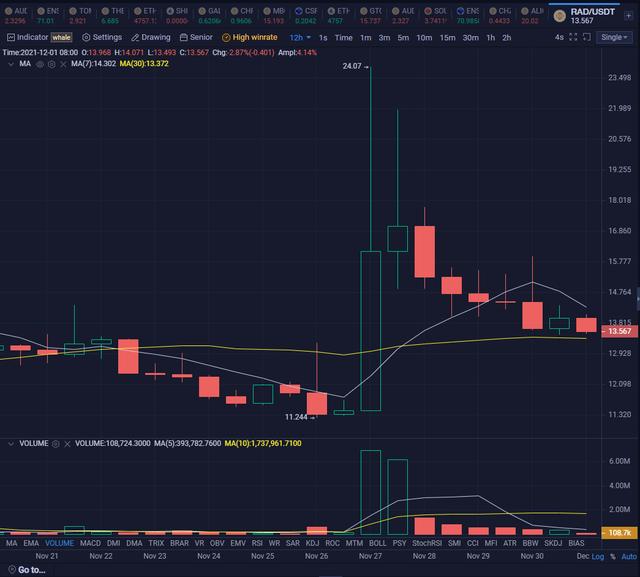
Task: Collapse the MA indicator legend chevron
Action: [x=10, y=63]
